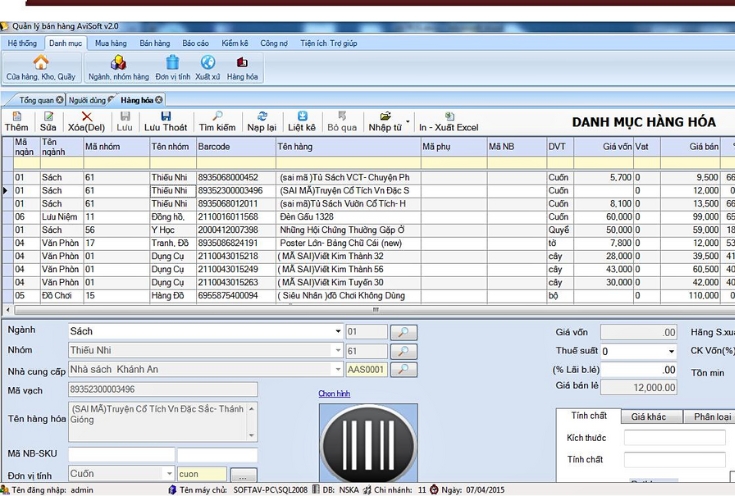
Task: Click the % Lãi b.lẻ field
Action: pyautogui.click(x=639, y=370)
